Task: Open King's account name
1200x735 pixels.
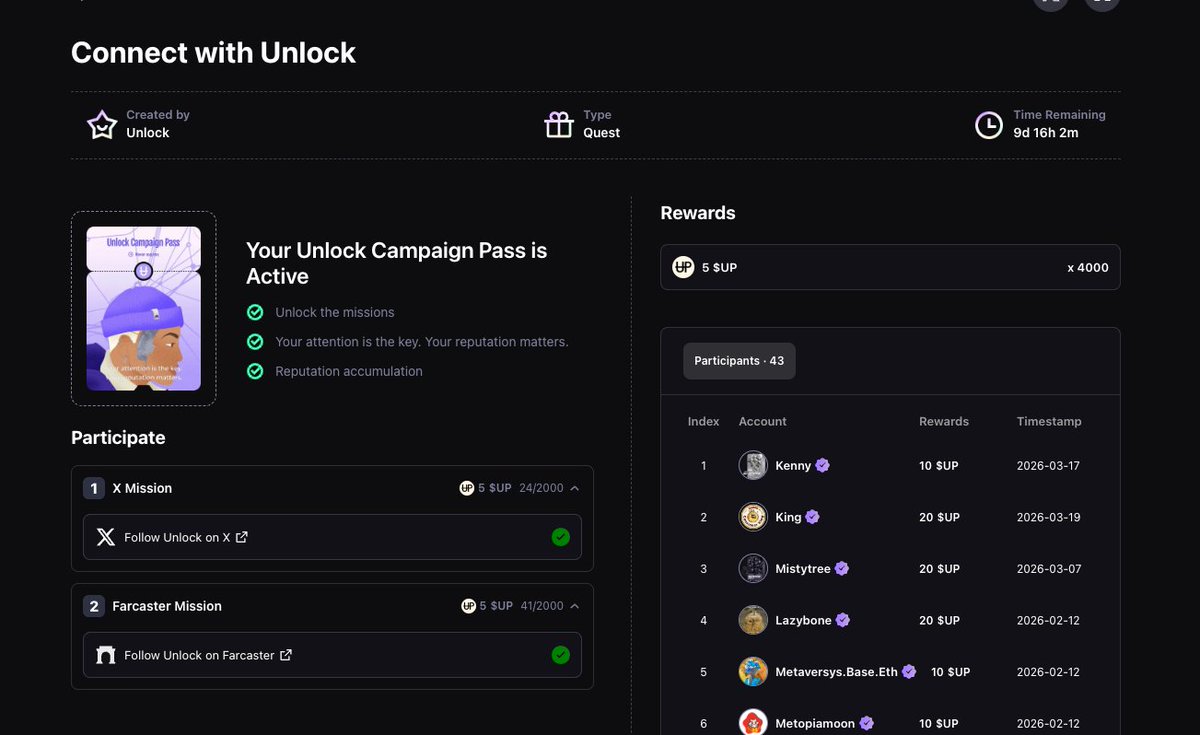Action: (x=788, y=517)
